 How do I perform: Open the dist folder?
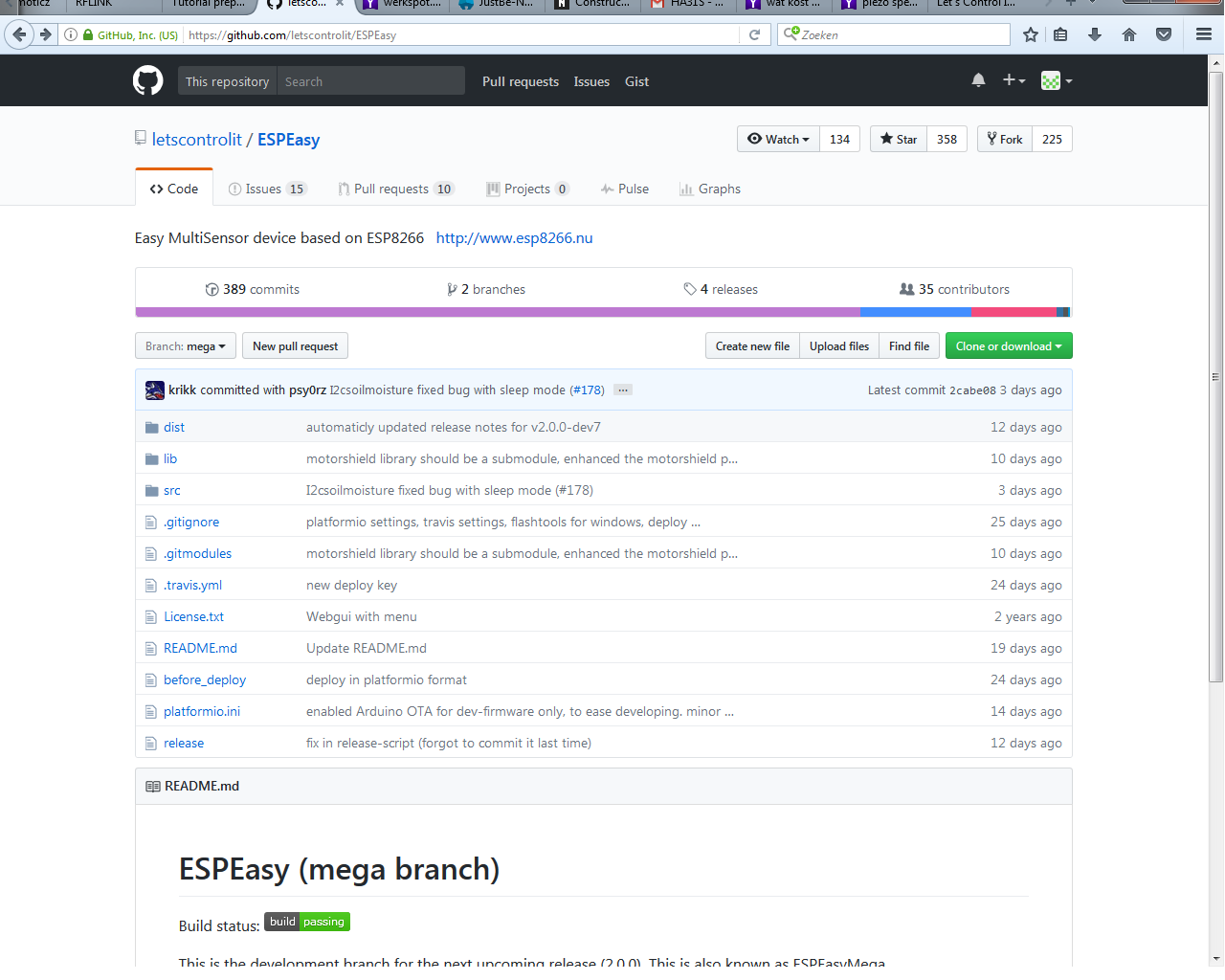coord(174,427)
